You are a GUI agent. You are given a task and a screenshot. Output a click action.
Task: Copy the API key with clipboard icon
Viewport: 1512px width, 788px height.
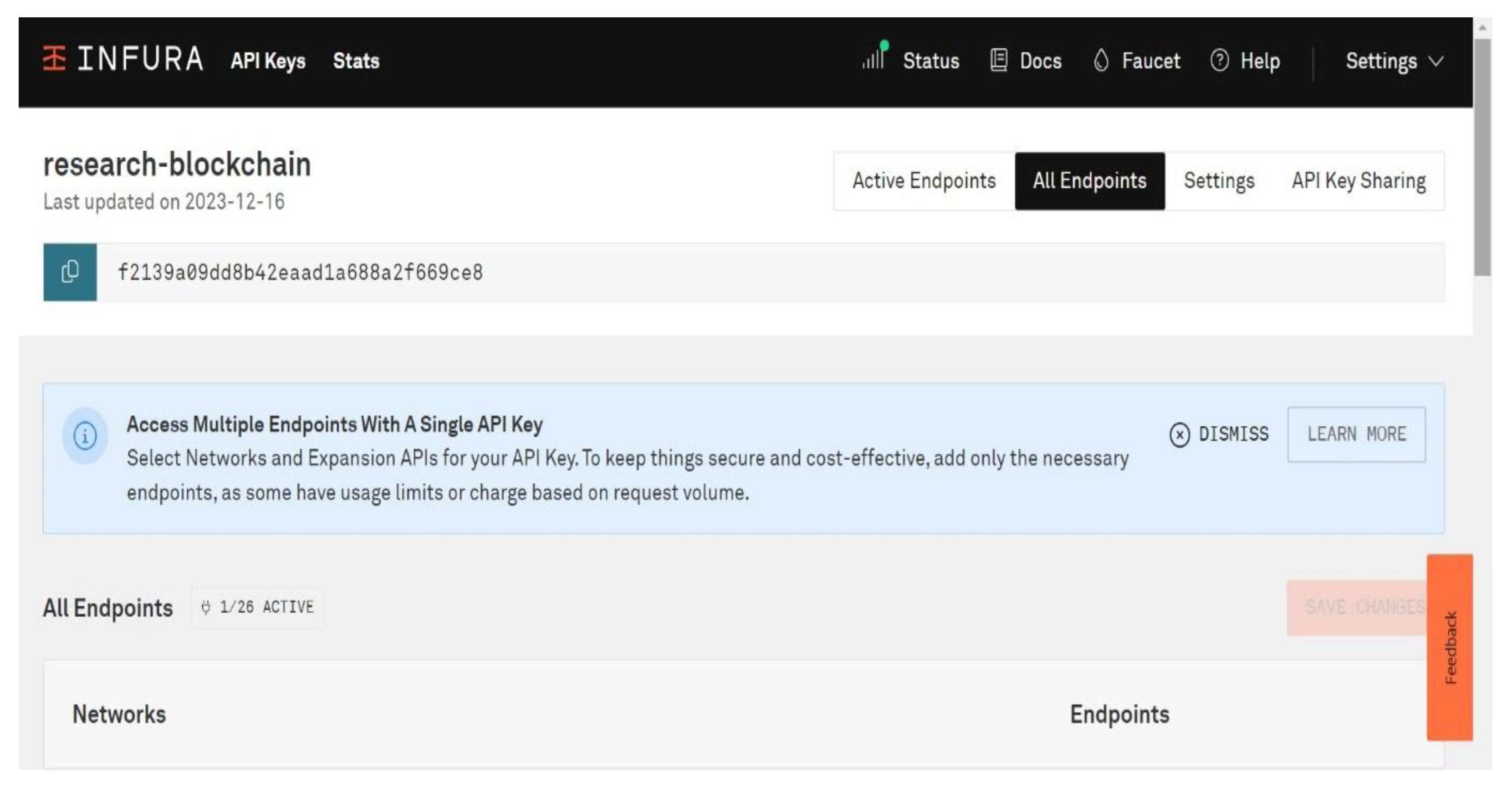click(x=70, y=272)
